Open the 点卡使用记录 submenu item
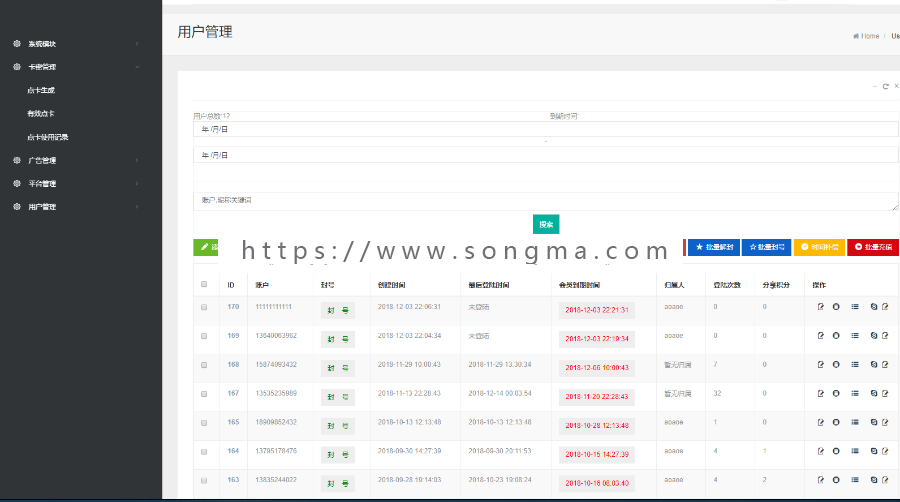Viewport: 900px width, 502px height. 48,137
